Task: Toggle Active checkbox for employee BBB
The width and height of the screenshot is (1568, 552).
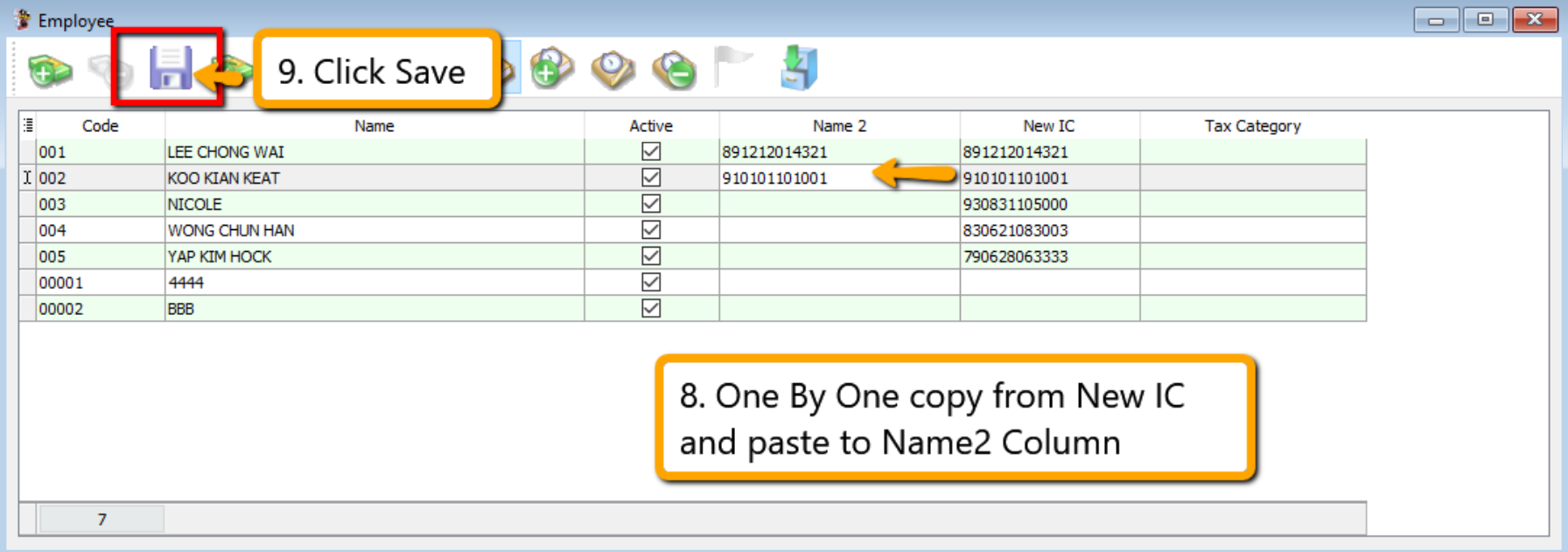Action: [651, 309]
